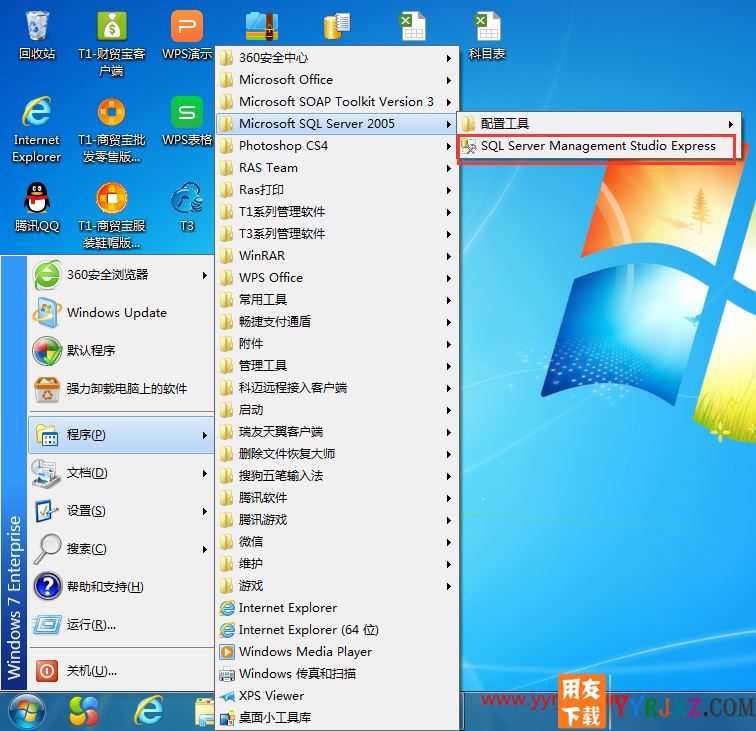This screenshot has height=731, width=756.
Task: Launch T1-财贸宝客户端 desktop icon
Action: (x=111, y=43)
